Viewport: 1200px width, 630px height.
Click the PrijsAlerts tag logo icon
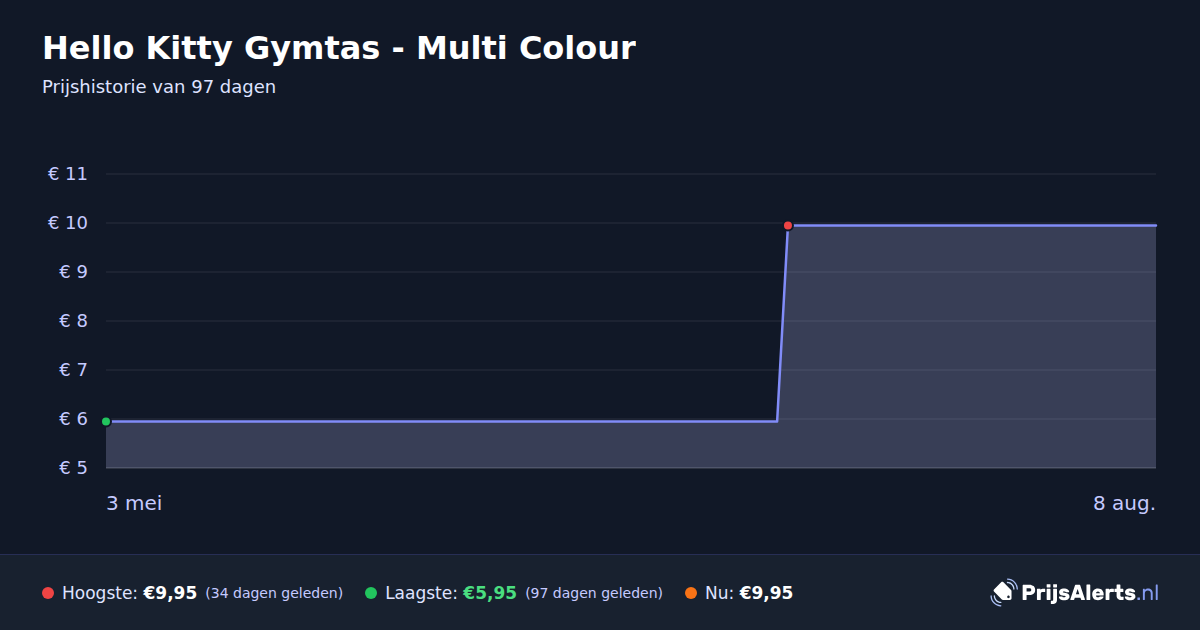[x=1003, y=592]
